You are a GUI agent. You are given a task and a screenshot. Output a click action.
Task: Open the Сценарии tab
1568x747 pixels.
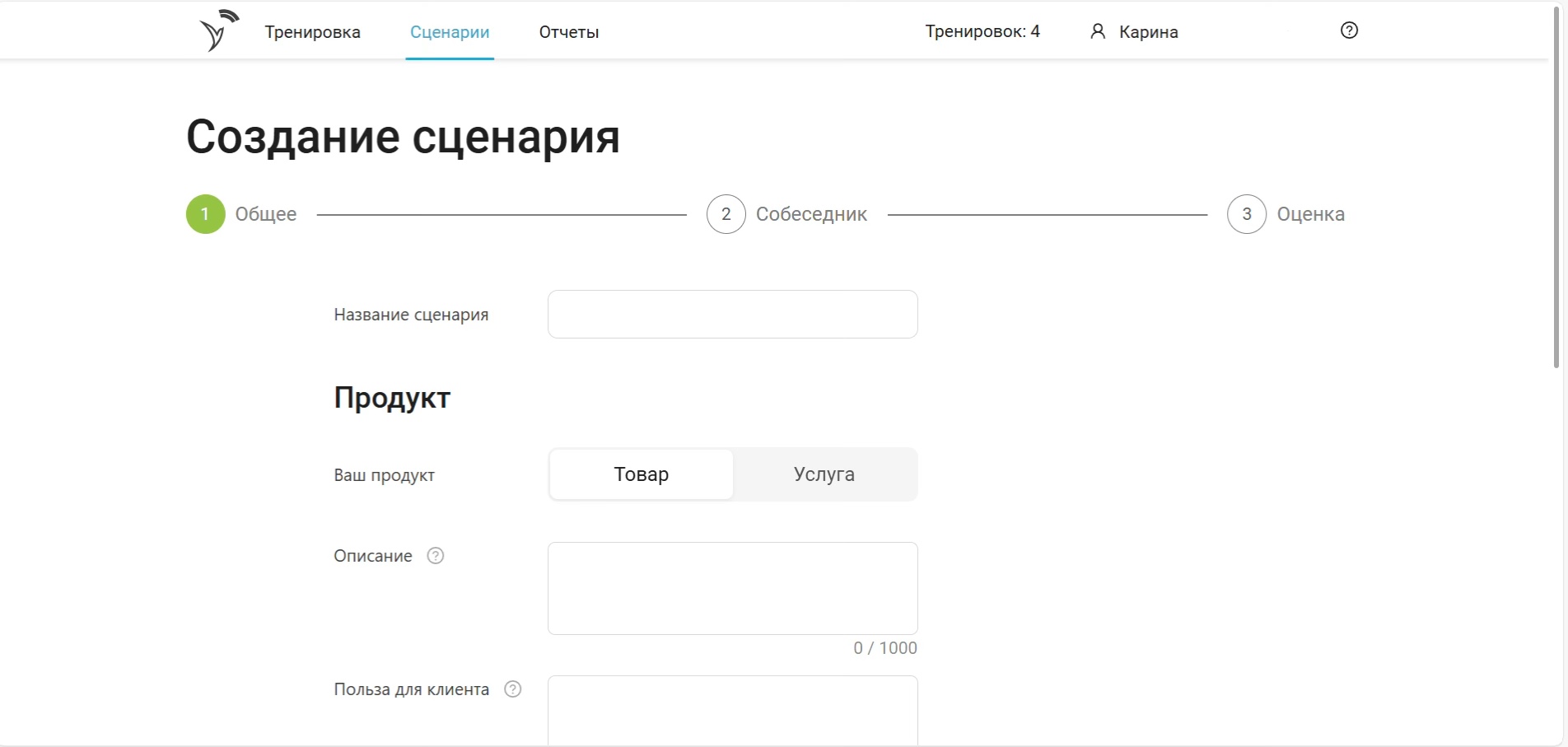450,32
